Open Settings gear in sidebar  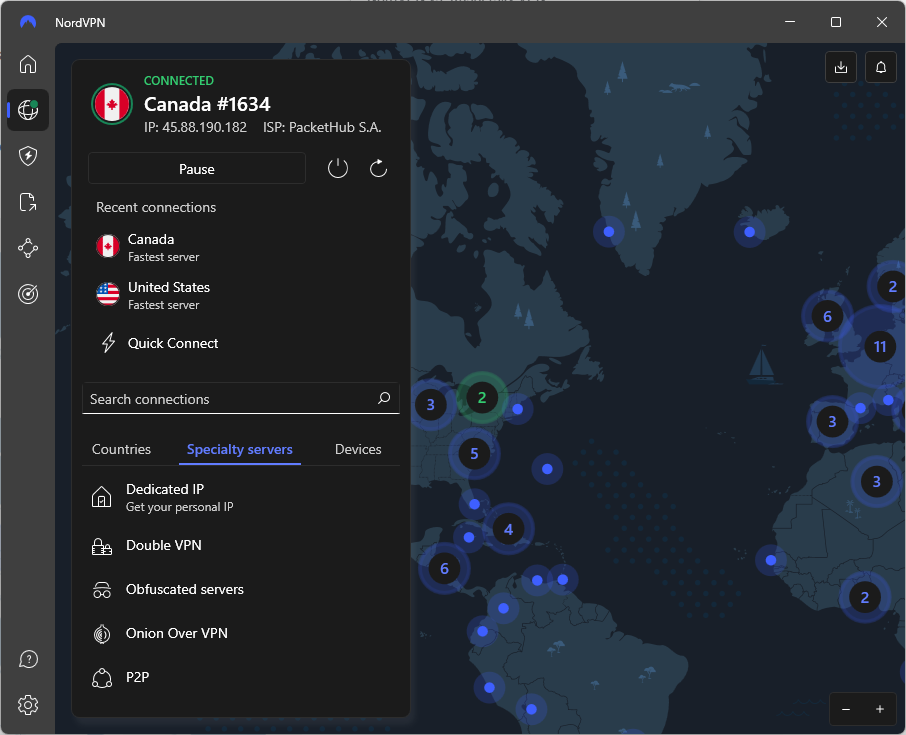tap(28, 705)
